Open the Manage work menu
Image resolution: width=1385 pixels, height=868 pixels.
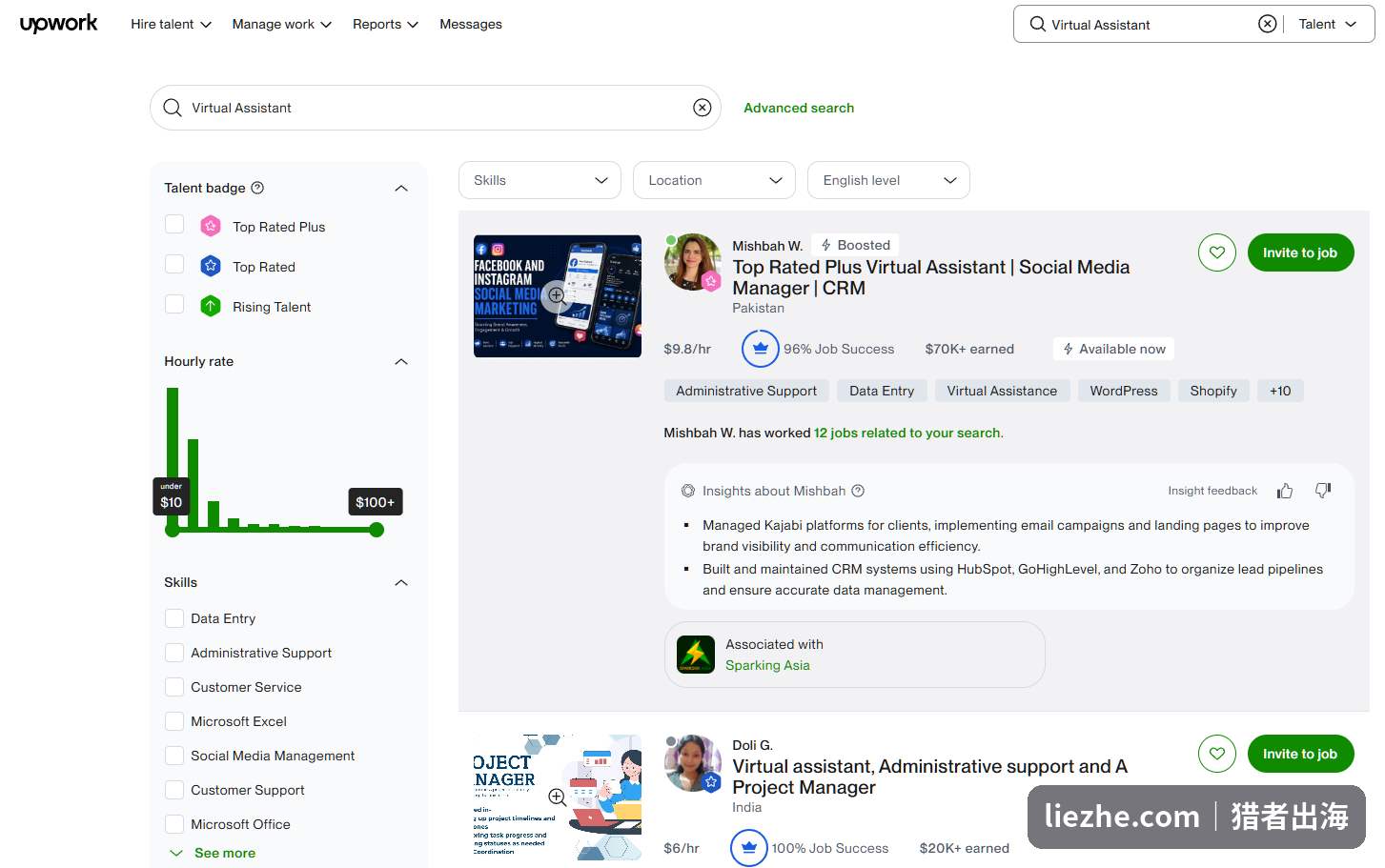[282, 24]
